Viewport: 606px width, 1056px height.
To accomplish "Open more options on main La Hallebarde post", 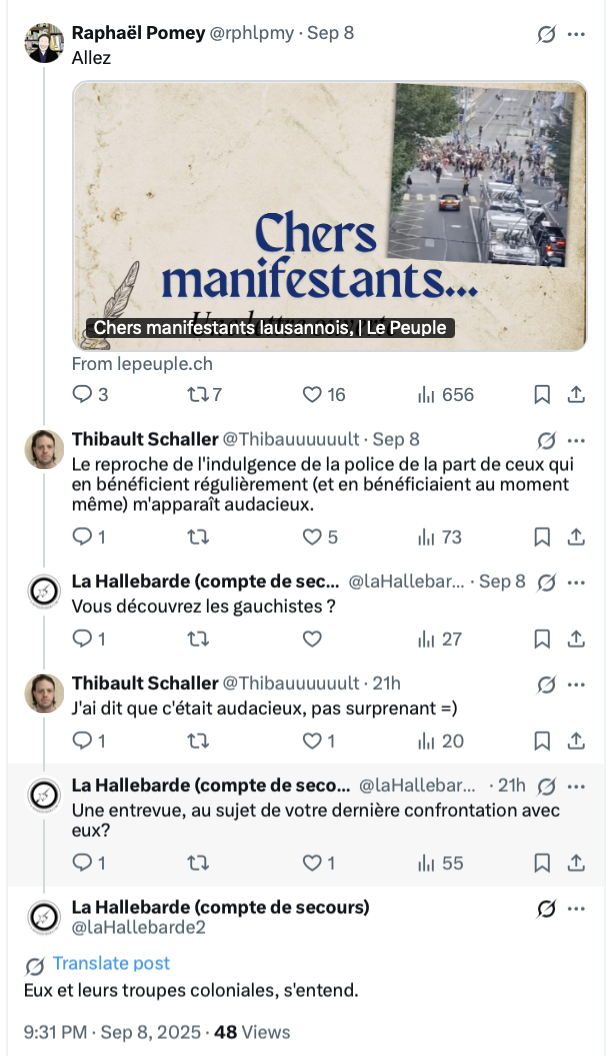I will point(576,909).
